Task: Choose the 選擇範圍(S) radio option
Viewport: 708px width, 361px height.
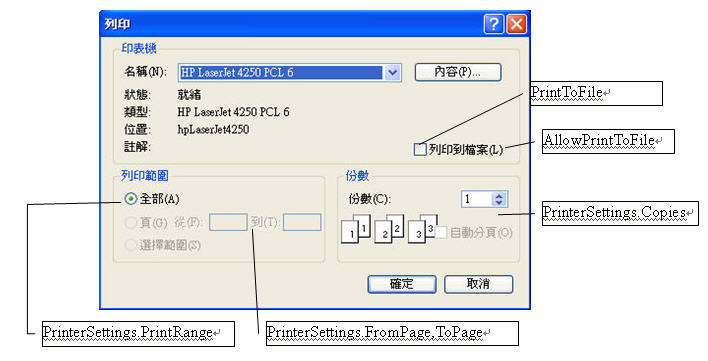Action: (x=130, y=245)
